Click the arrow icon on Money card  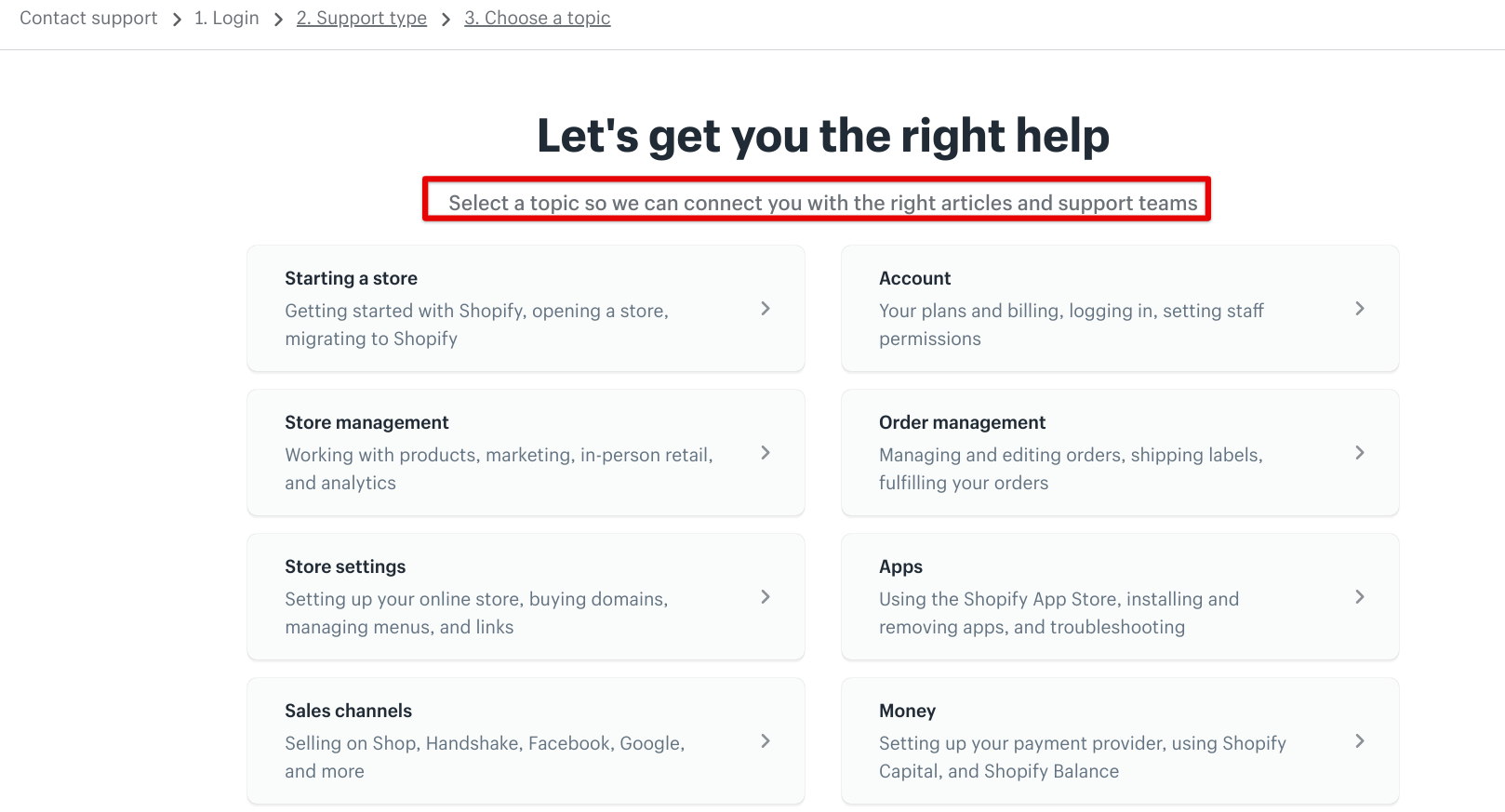click(x=1360, y=741)
